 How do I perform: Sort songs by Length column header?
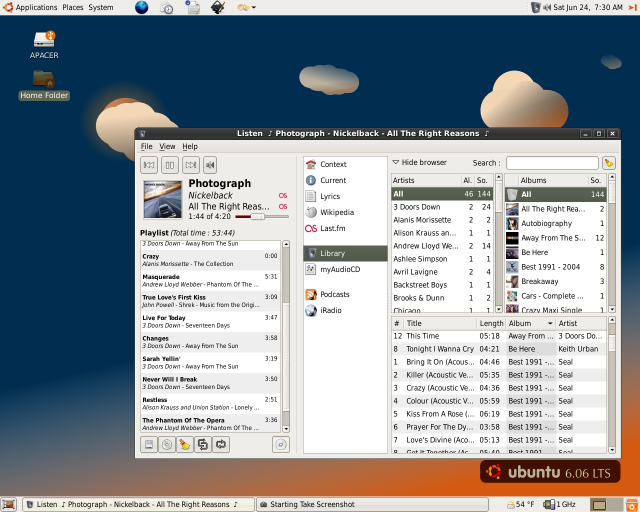click(491, 323)
